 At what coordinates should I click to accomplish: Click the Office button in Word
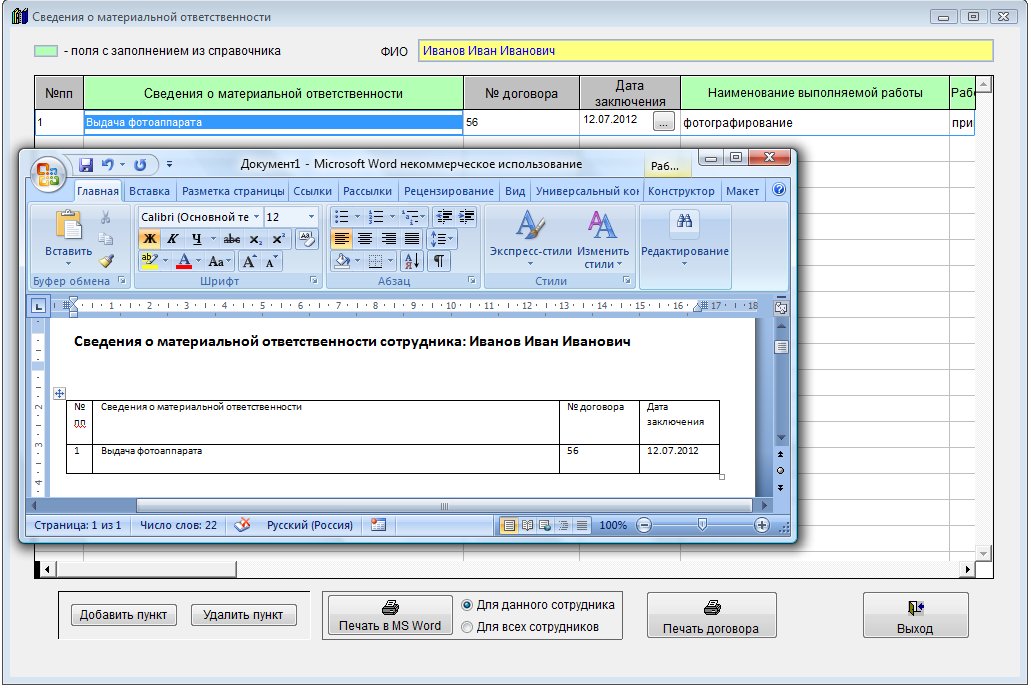(48, 174)
